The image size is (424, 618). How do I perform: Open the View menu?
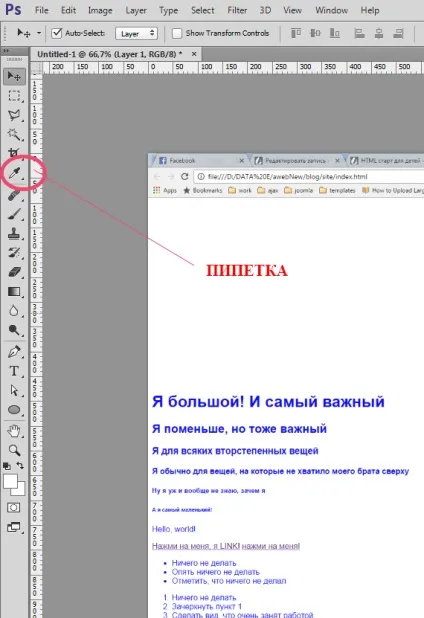292,10
